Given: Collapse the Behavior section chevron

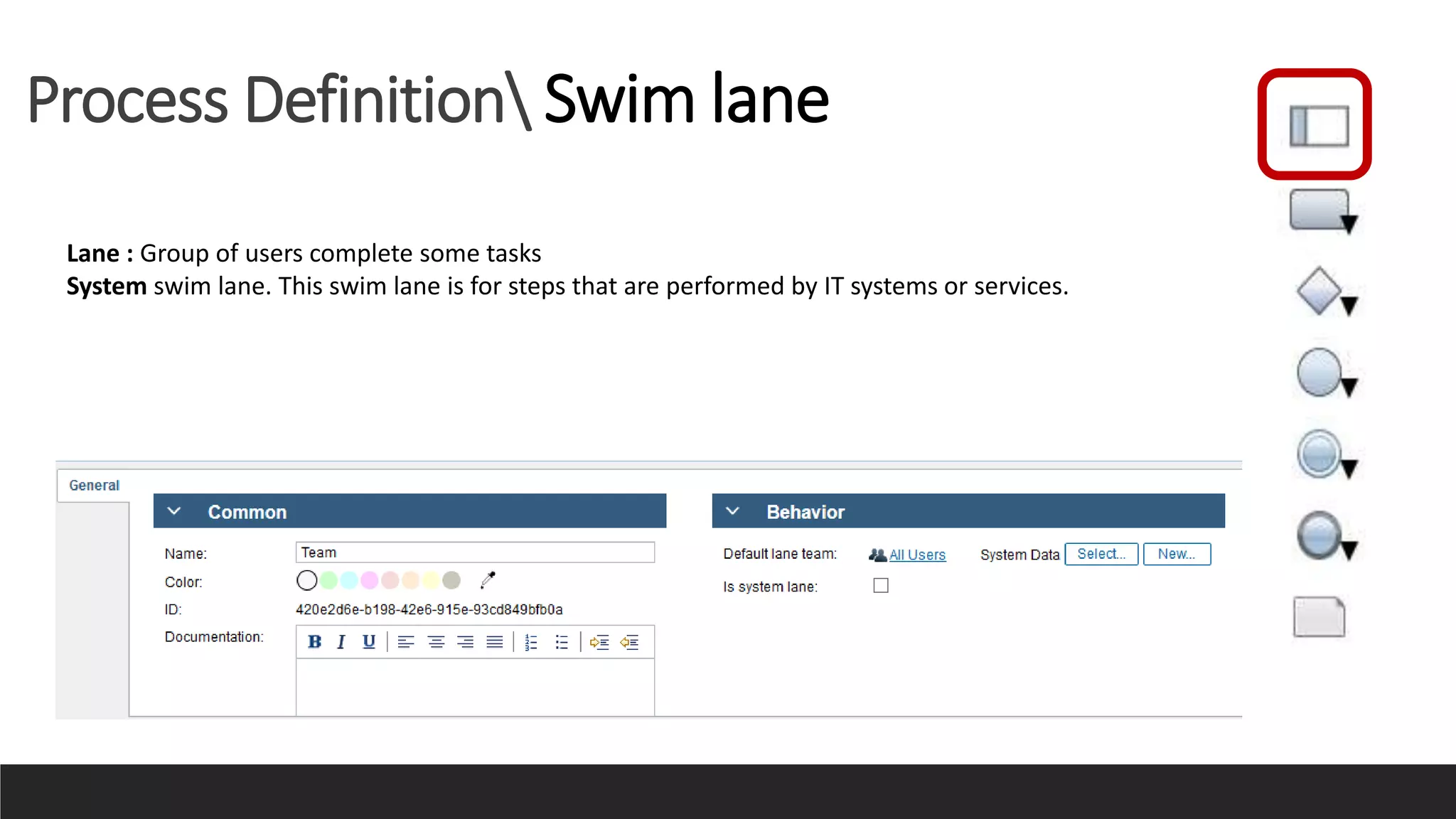Looking at the screenshot, I should pos(733,511).
